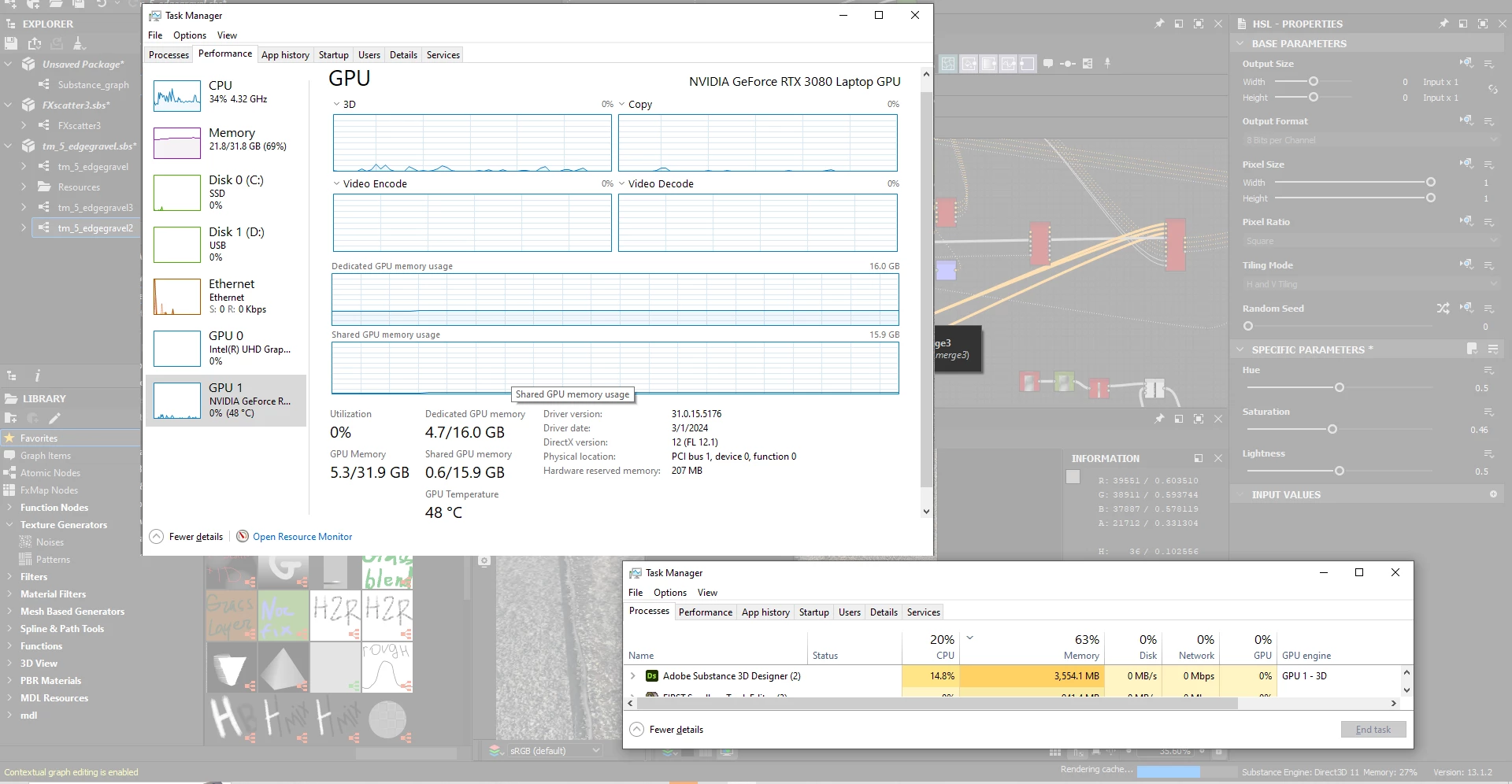Click the Library new folder icon
Image resolution: width=1512 pixels, height=784 pixels.
click(x=11, y=418)
